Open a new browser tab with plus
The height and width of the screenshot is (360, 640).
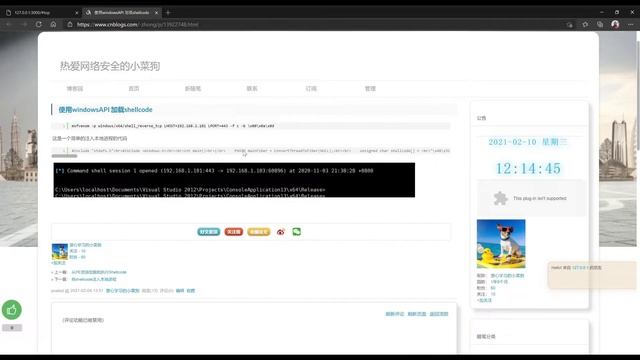(168, 13)
